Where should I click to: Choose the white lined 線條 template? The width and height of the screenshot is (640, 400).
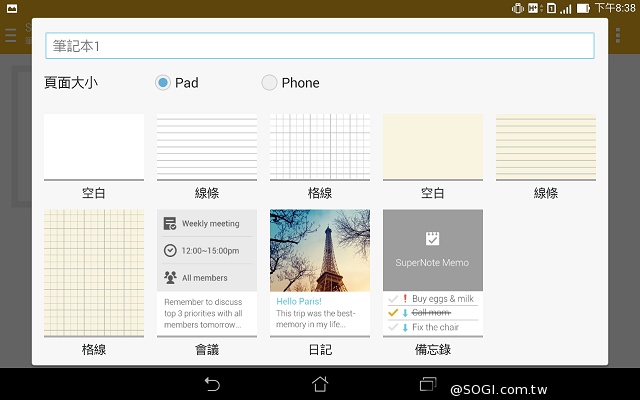coord(207,147)
